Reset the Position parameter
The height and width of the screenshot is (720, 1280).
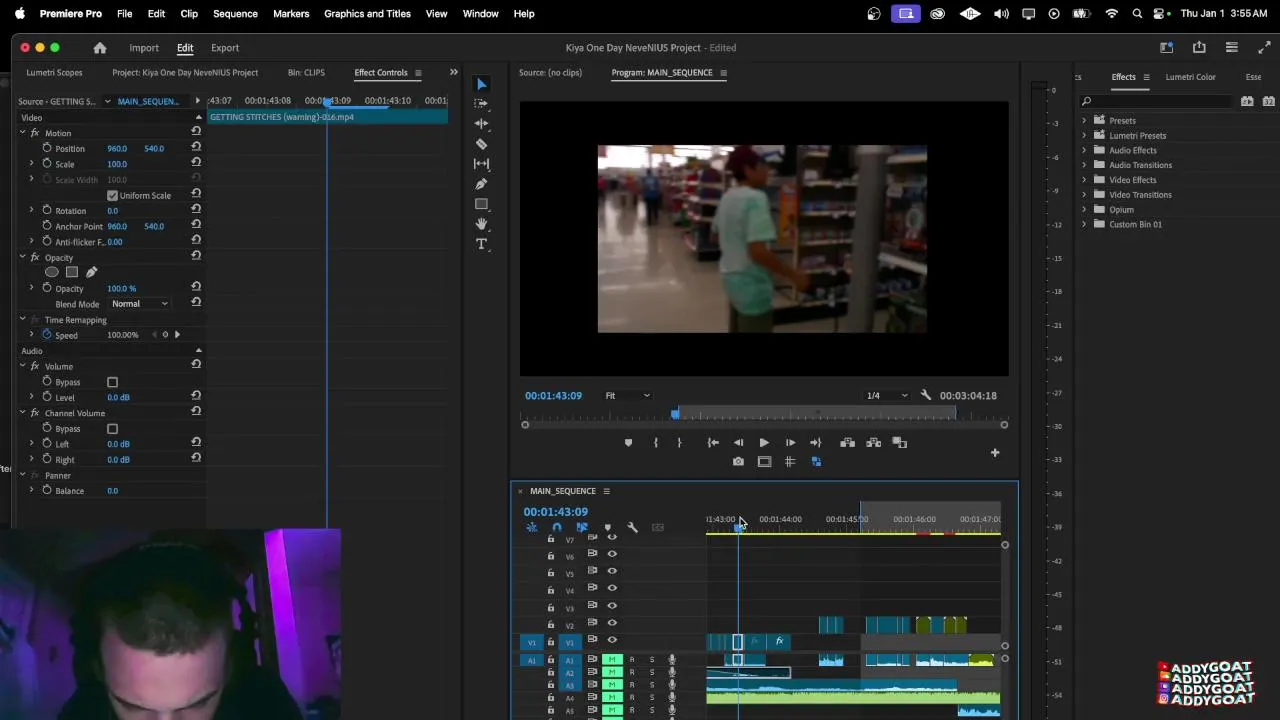[196, 148]
